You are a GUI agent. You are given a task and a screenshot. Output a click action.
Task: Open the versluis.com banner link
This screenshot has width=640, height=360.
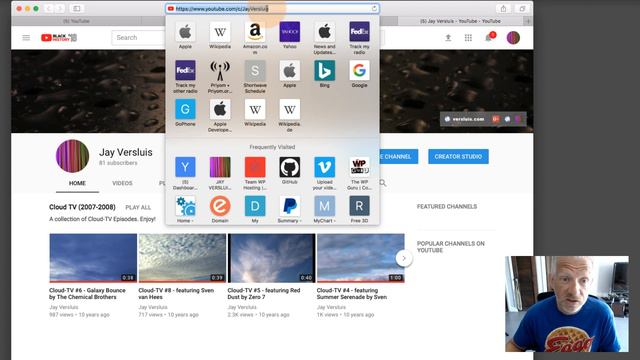[x=464, y=119]
